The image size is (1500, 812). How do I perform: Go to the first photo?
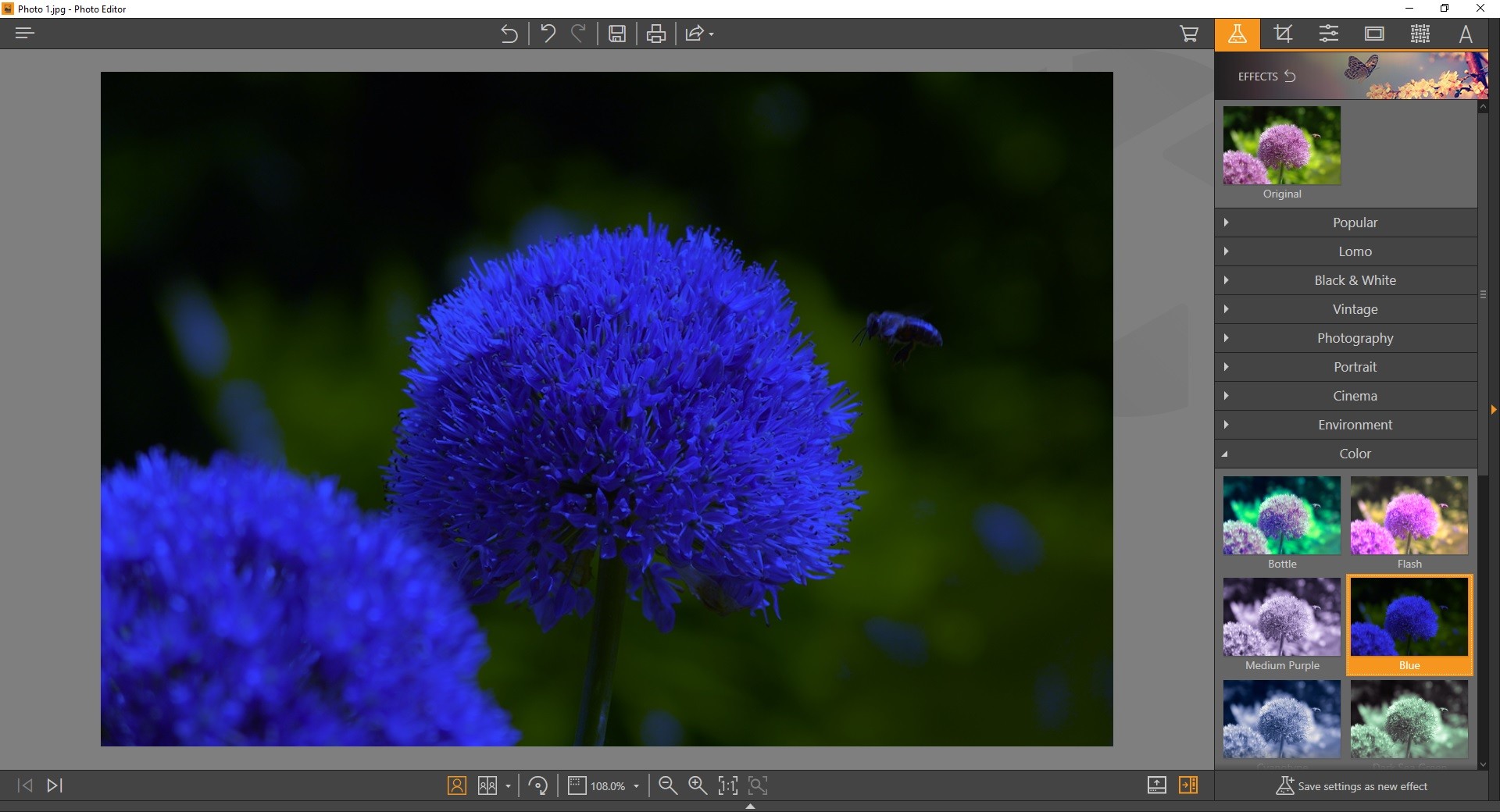point(25,785)
